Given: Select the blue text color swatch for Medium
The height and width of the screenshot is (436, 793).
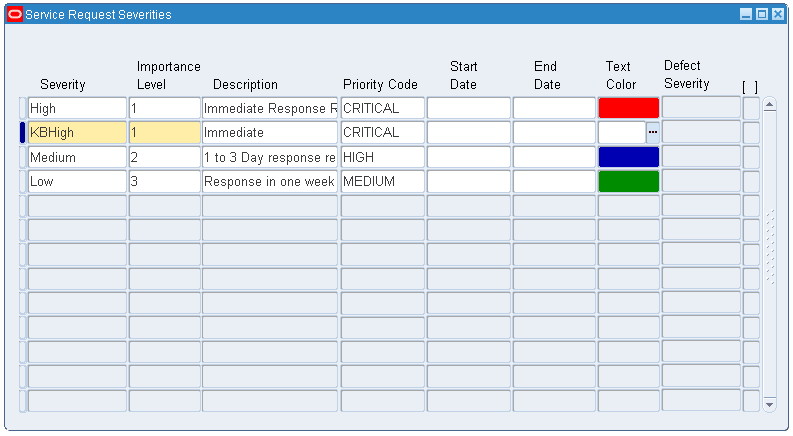Looking at the screenshot, I should tap(629, 157).
